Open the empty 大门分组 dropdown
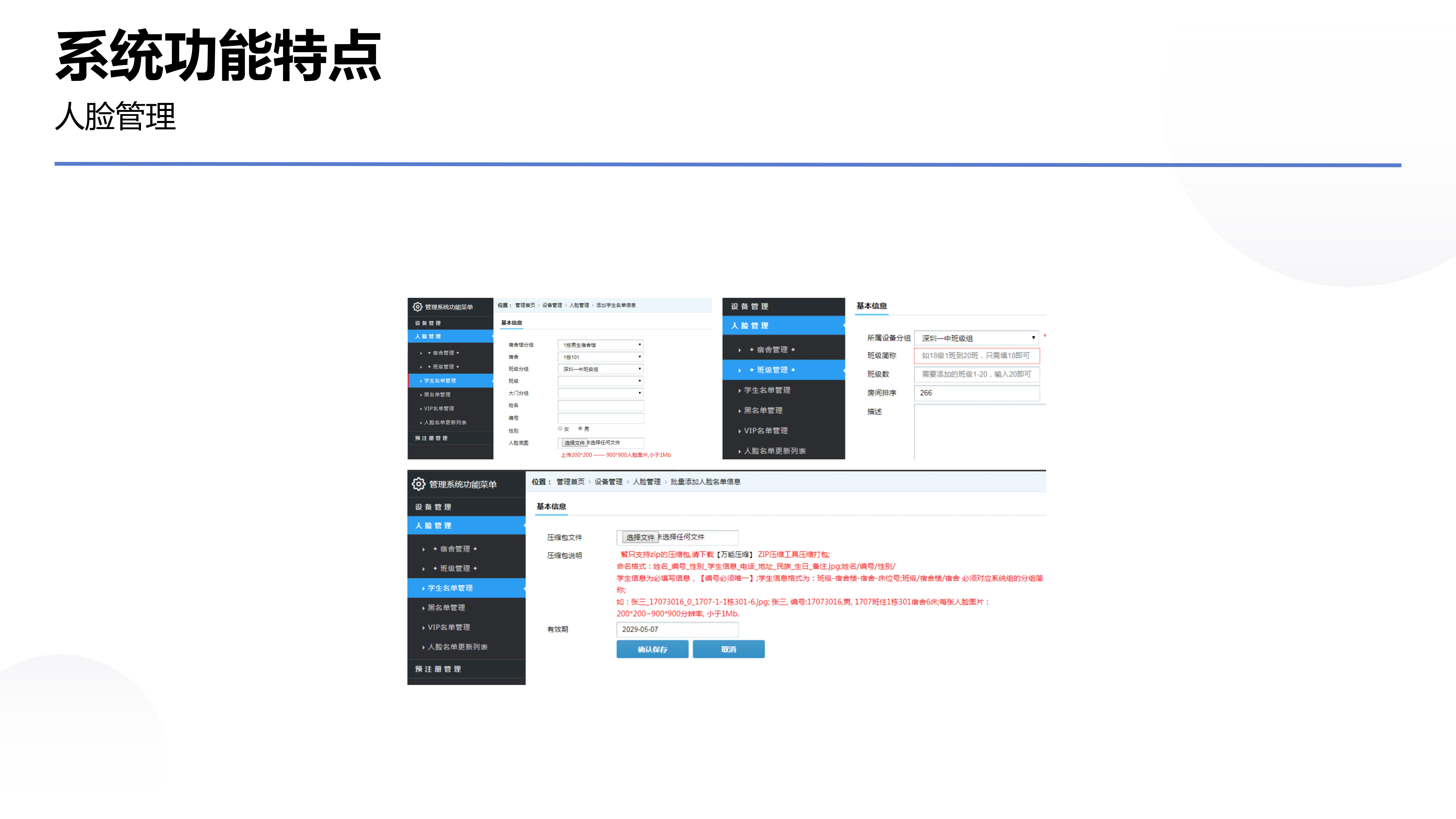Screen dimensions: 1456x819 600,393
